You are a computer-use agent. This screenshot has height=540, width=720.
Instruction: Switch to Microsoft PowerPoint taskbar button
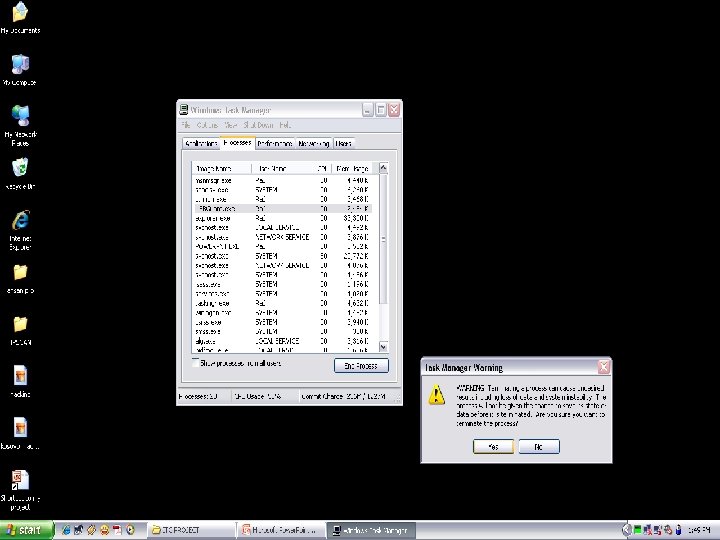click(281, 530)
